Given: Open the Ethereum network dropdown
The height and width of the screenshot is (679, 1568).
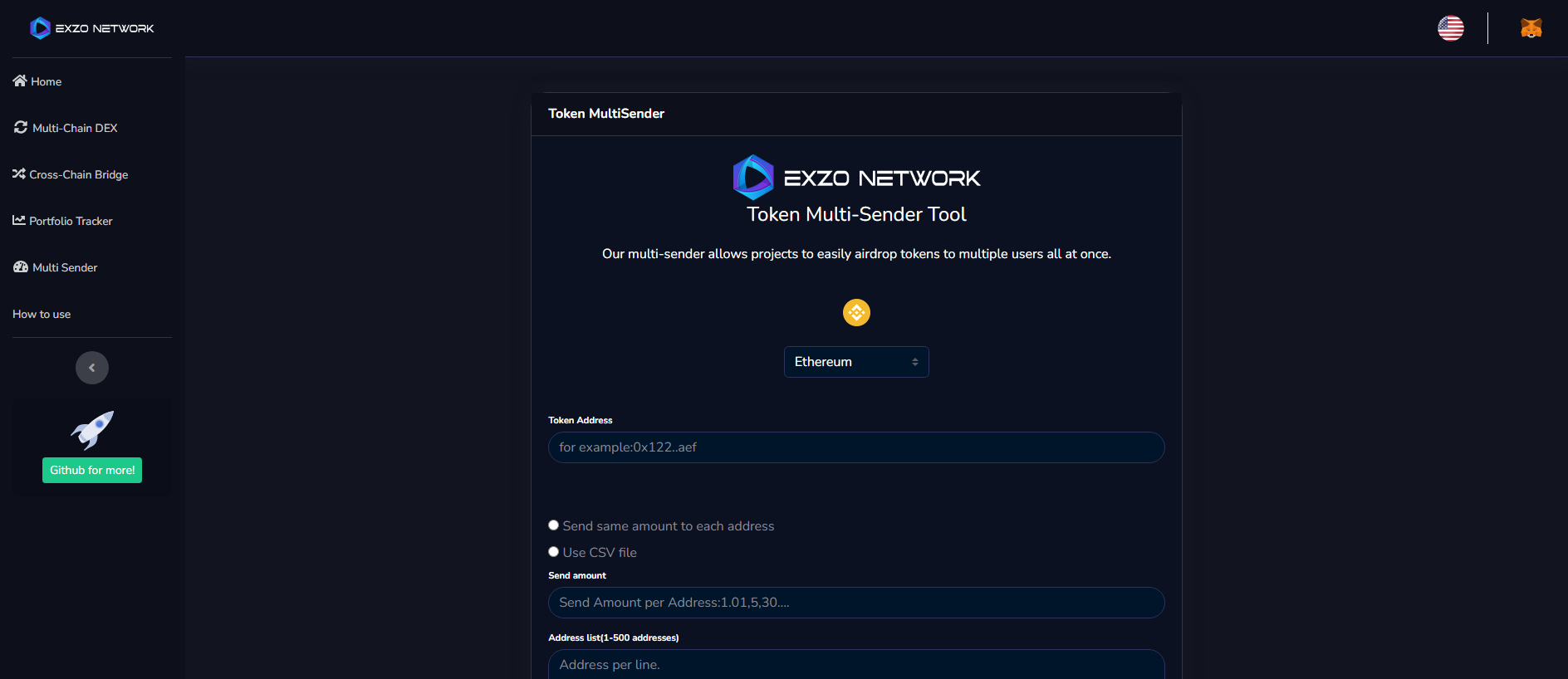Looking at the screenshot, I should pos(856,362).
